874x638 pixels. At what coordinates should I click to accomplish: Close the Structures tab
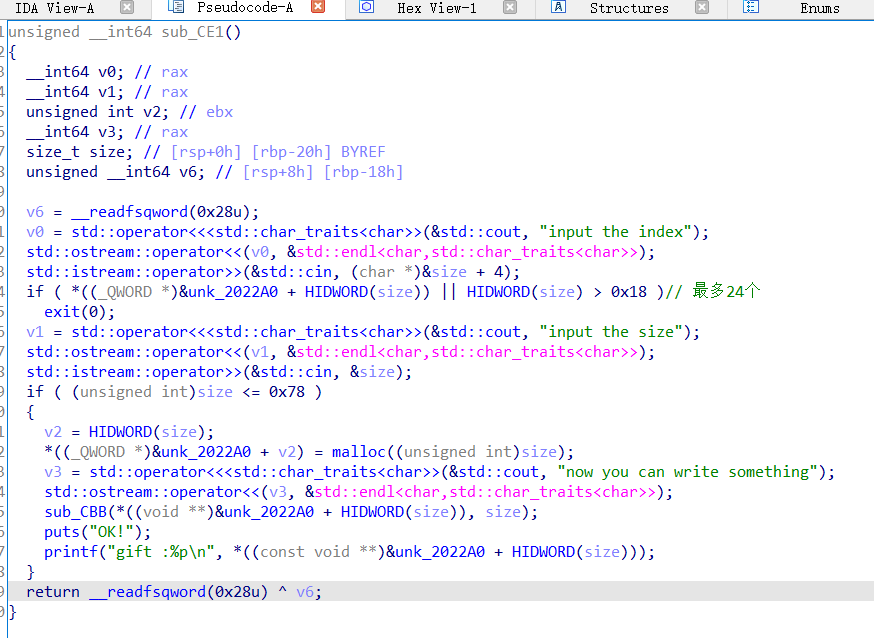[x=702, y=8]
